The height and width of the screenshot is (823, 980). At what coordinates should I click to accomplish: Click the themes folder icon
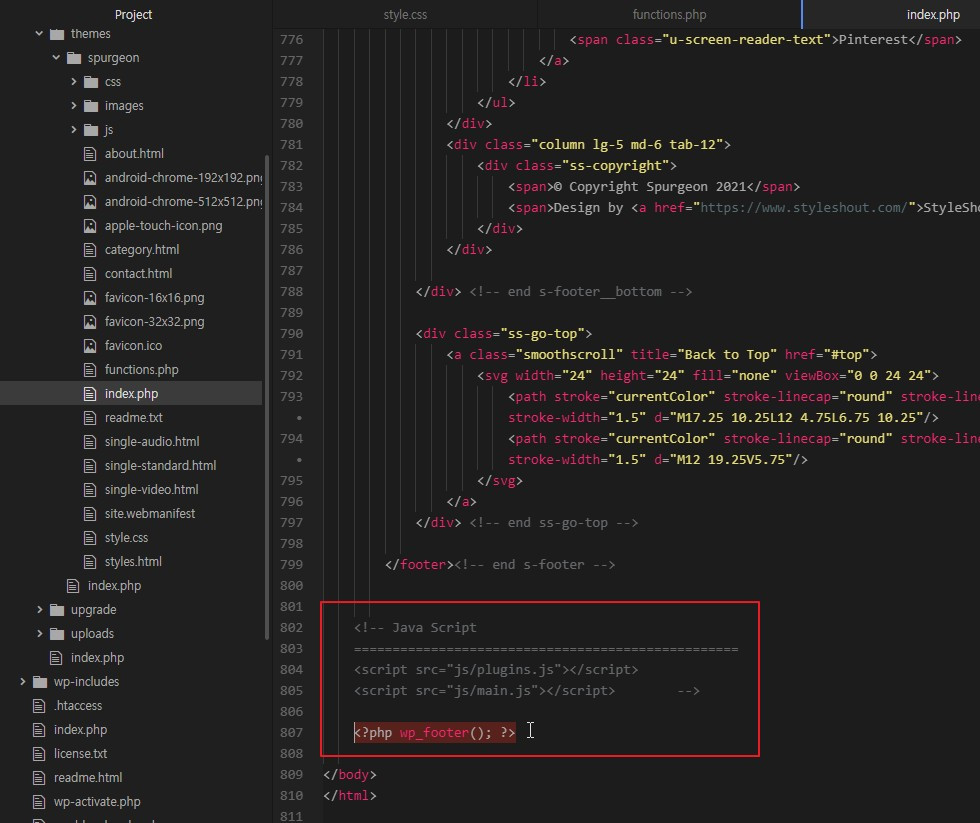click(x=57, y=34)
